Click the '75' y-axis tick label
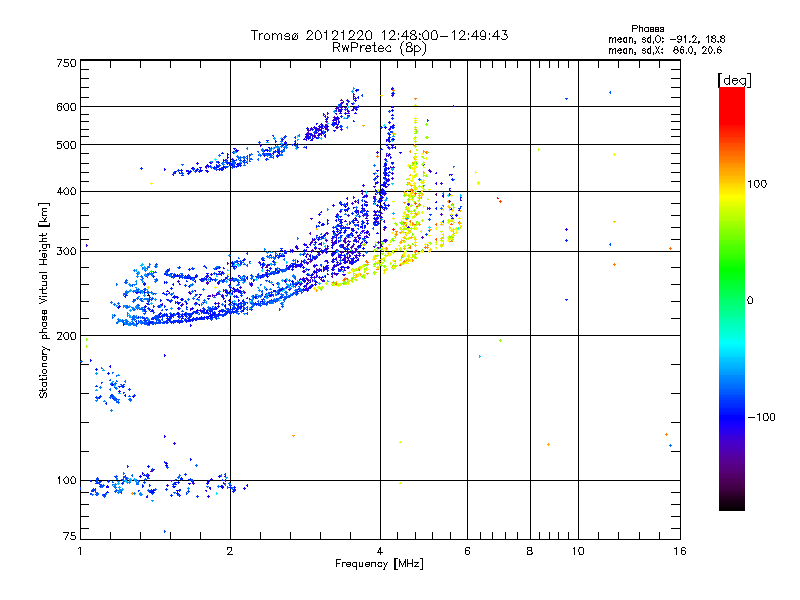The width and height of the screenshot is (800, 600). [70, 536]
